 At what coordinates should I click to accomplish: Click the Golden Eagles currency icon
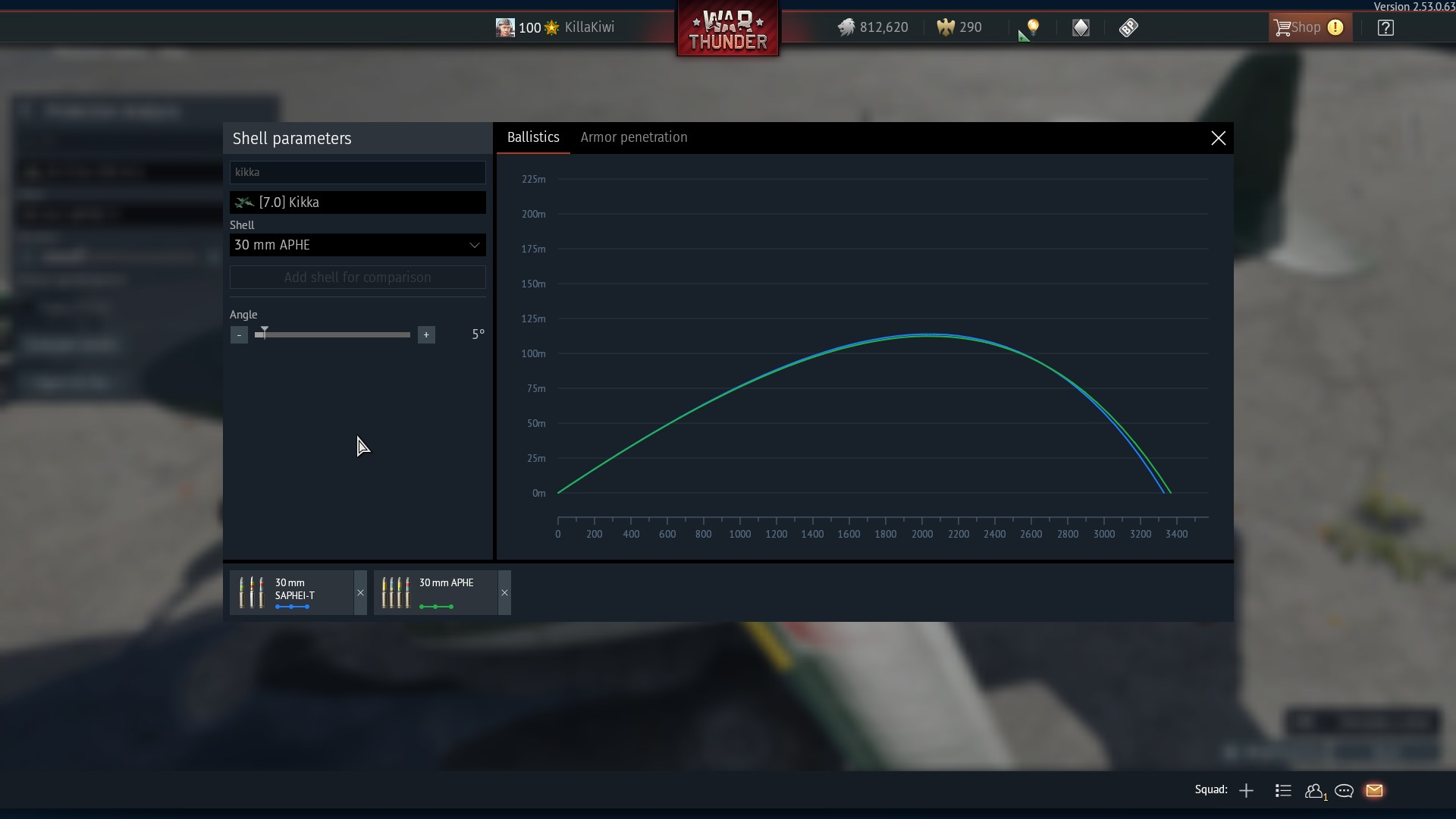tap(946, 27)
